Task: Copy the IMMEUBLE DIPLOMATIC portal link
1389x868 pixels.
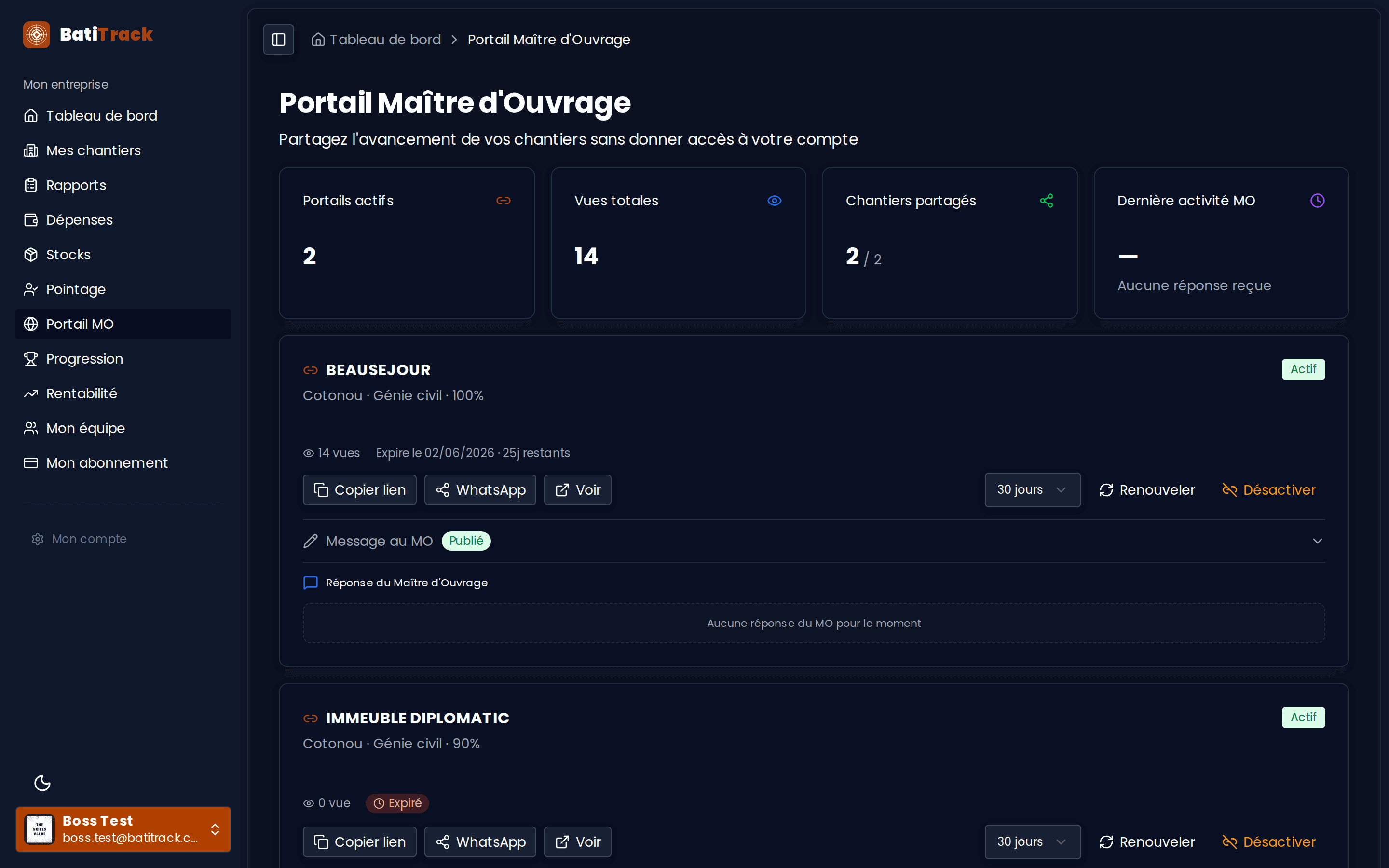Action: pos(359,841)
